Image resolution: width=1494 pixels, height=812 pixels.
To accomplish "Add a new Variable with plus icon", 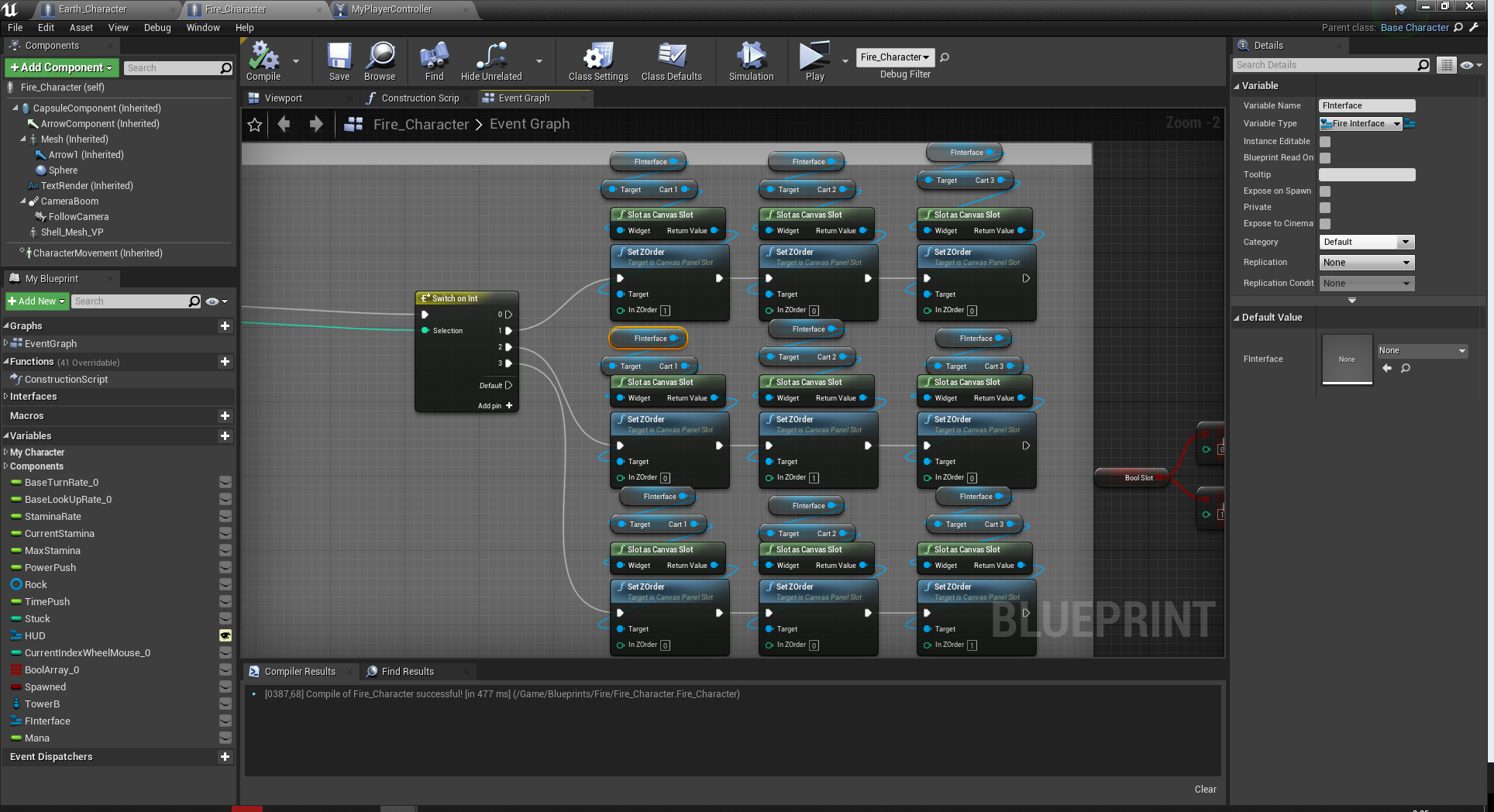I will point(225,436).
